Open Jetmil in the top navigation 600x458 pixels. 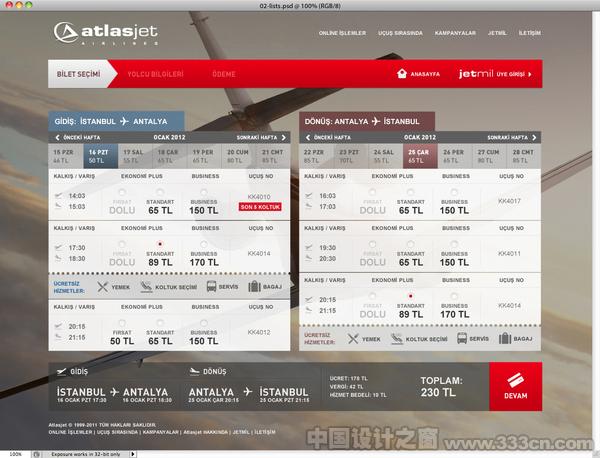tap(497, 33)
